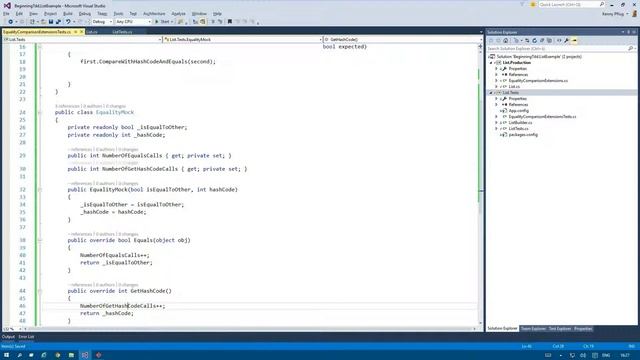Image resolution: width=640 pixels, height=360 pixels.
Task: Click the Refresh icon in Solution Explorer
Action: point(534,40)
